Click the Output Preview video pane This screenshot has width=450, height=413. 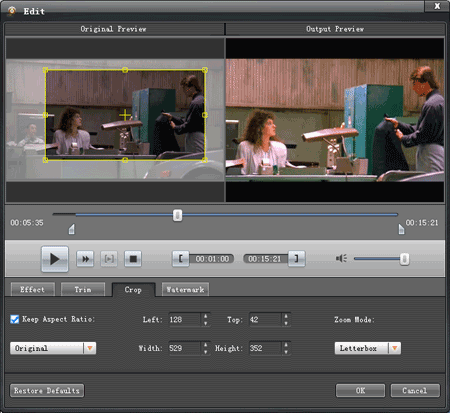pos(335,120)
